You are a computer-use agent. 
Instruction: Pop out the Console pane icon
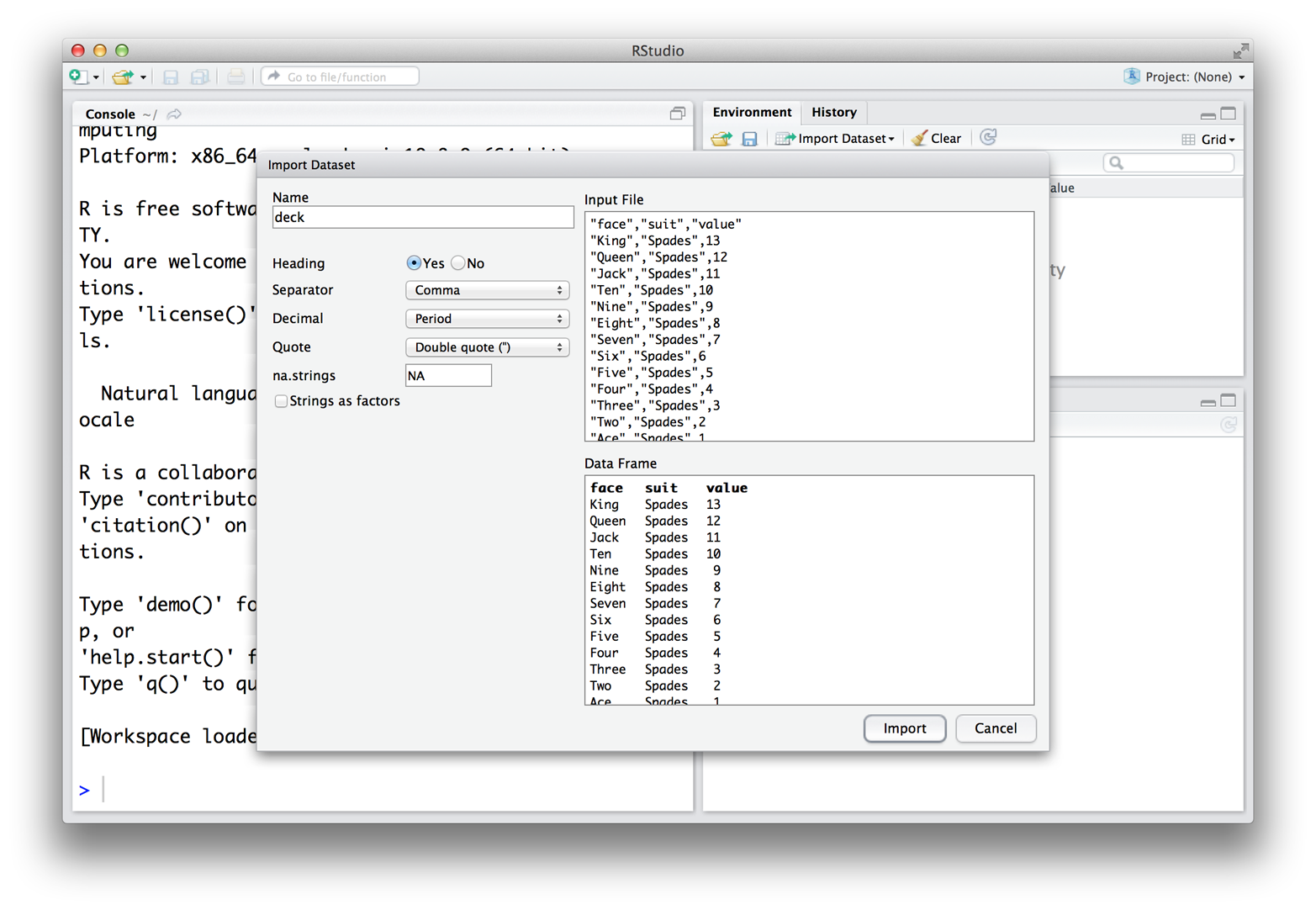tap(677, 114)
